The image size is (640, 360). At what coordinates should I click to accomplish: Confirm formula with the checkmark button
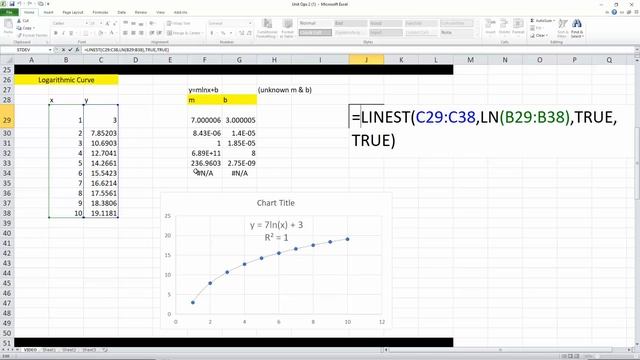coord(70,50)
